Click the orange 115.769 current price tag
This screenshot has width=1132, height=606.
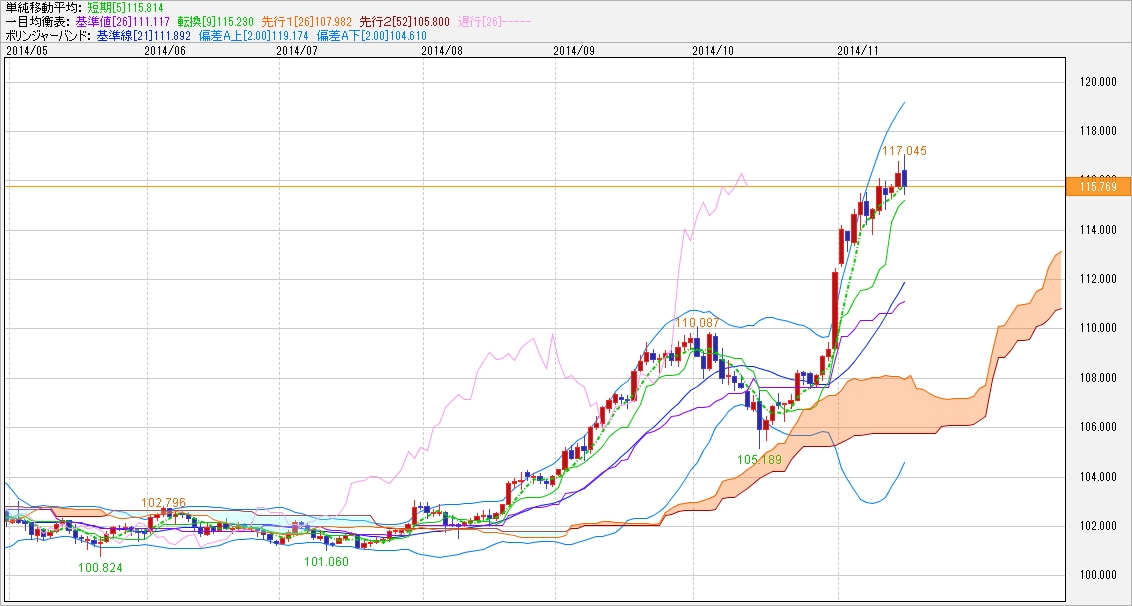1096,186
